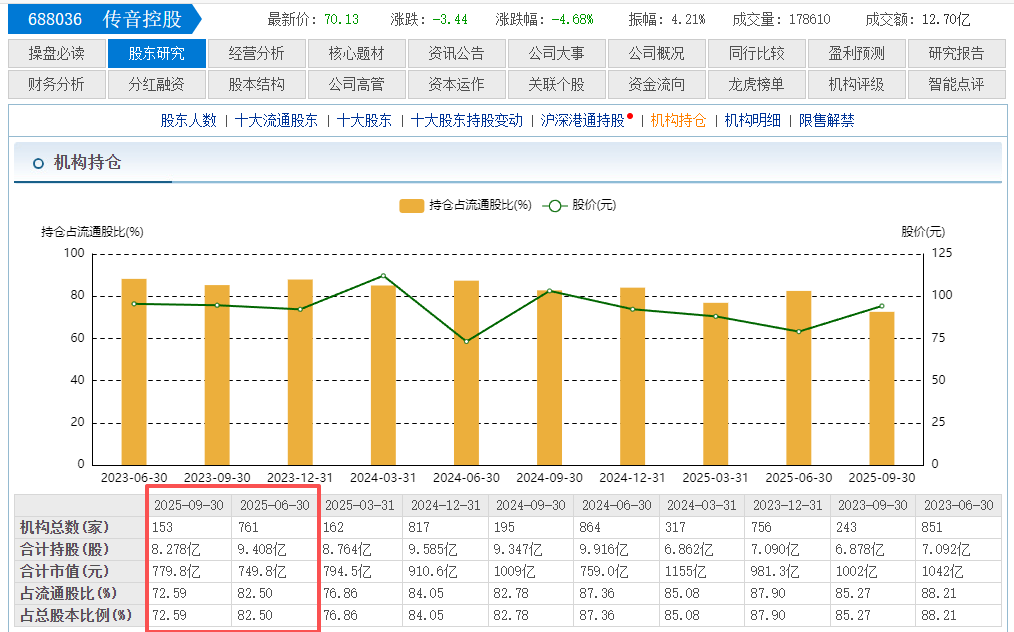Select 分红融资 tab

tap(156, 85)
